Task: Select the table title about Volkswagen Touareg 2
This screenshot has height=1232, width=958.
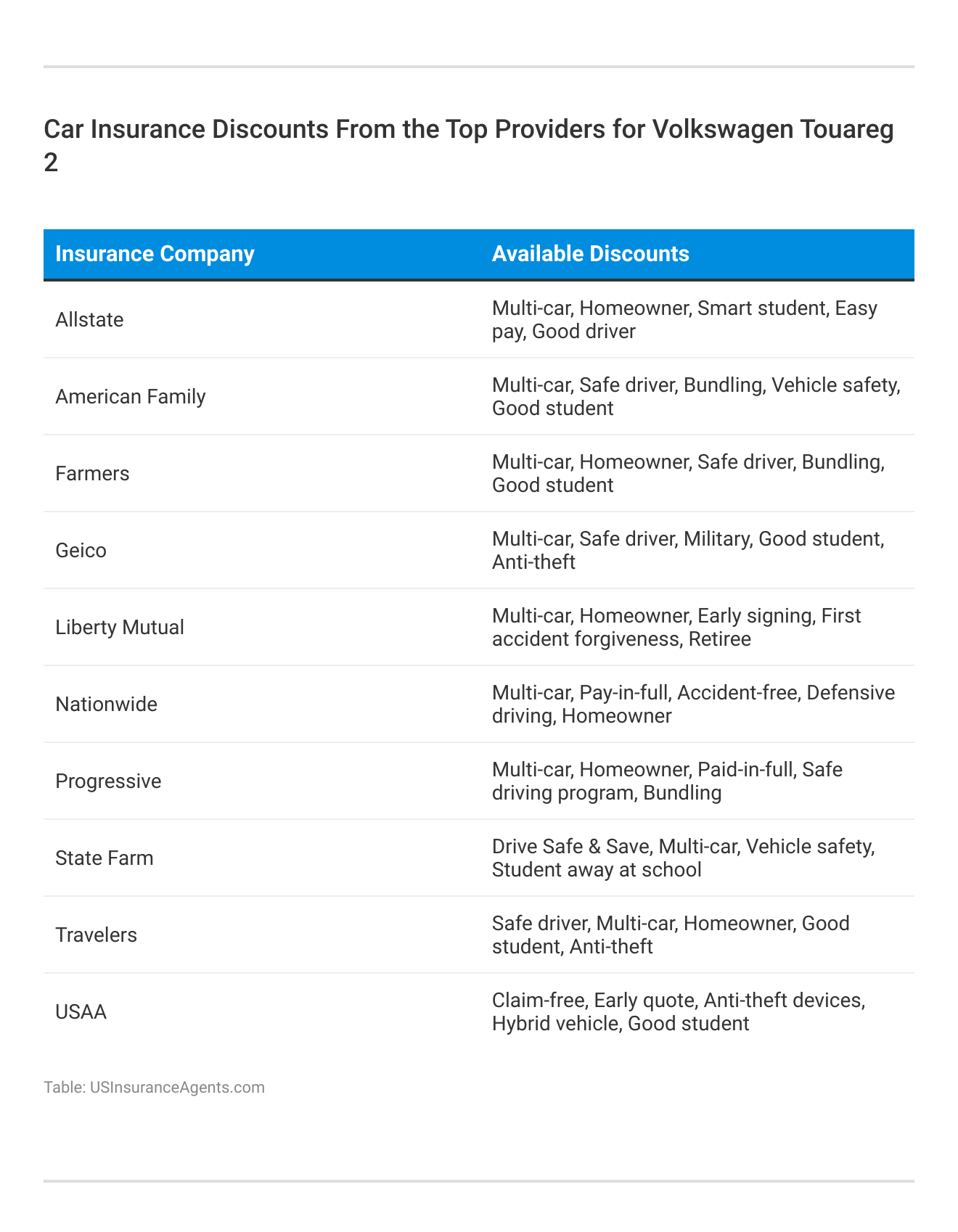Action: [x=468, y=145]
